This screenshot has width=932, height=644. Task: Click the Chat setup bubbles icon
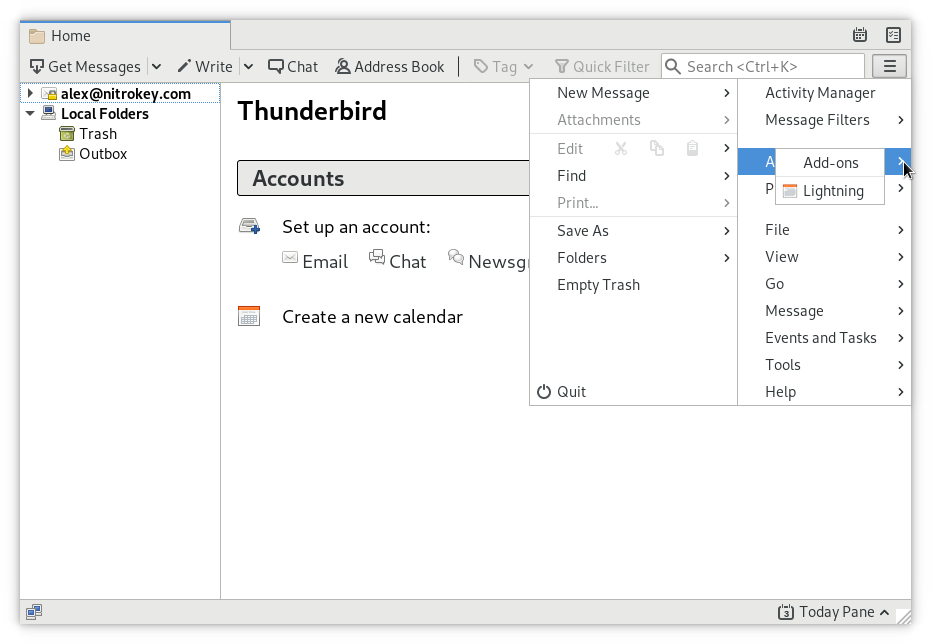377,256
